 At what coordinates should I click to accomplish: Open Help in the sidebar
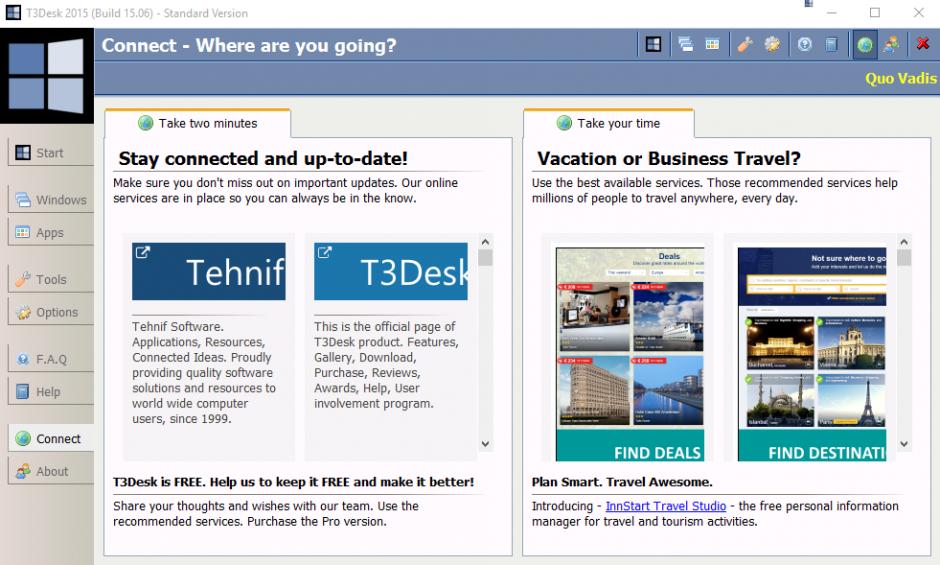[52, 392]
